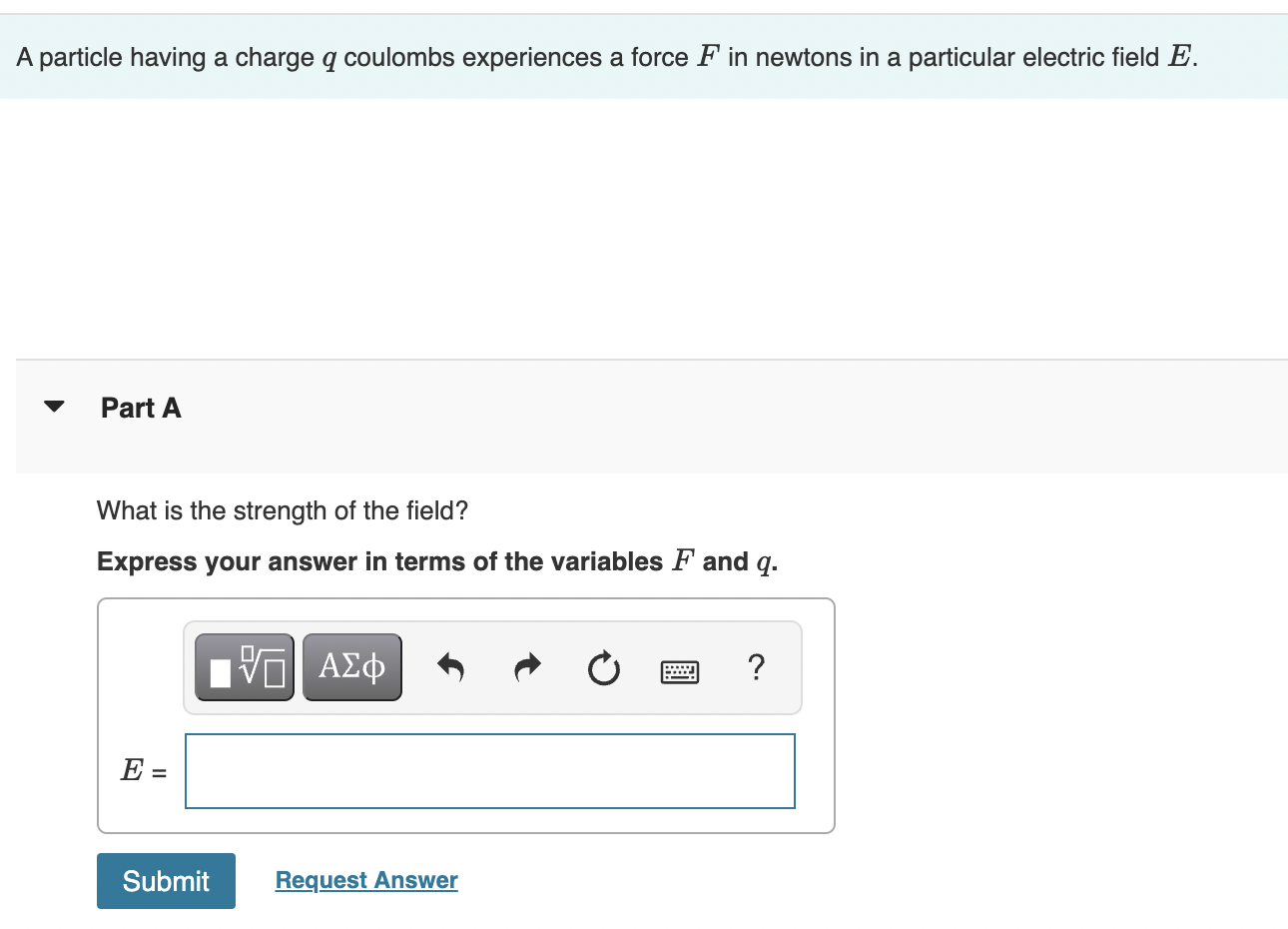The image size is (1288, 929).
Task: Click the equation editor toolbar area
Action: (x=492, y=666)
